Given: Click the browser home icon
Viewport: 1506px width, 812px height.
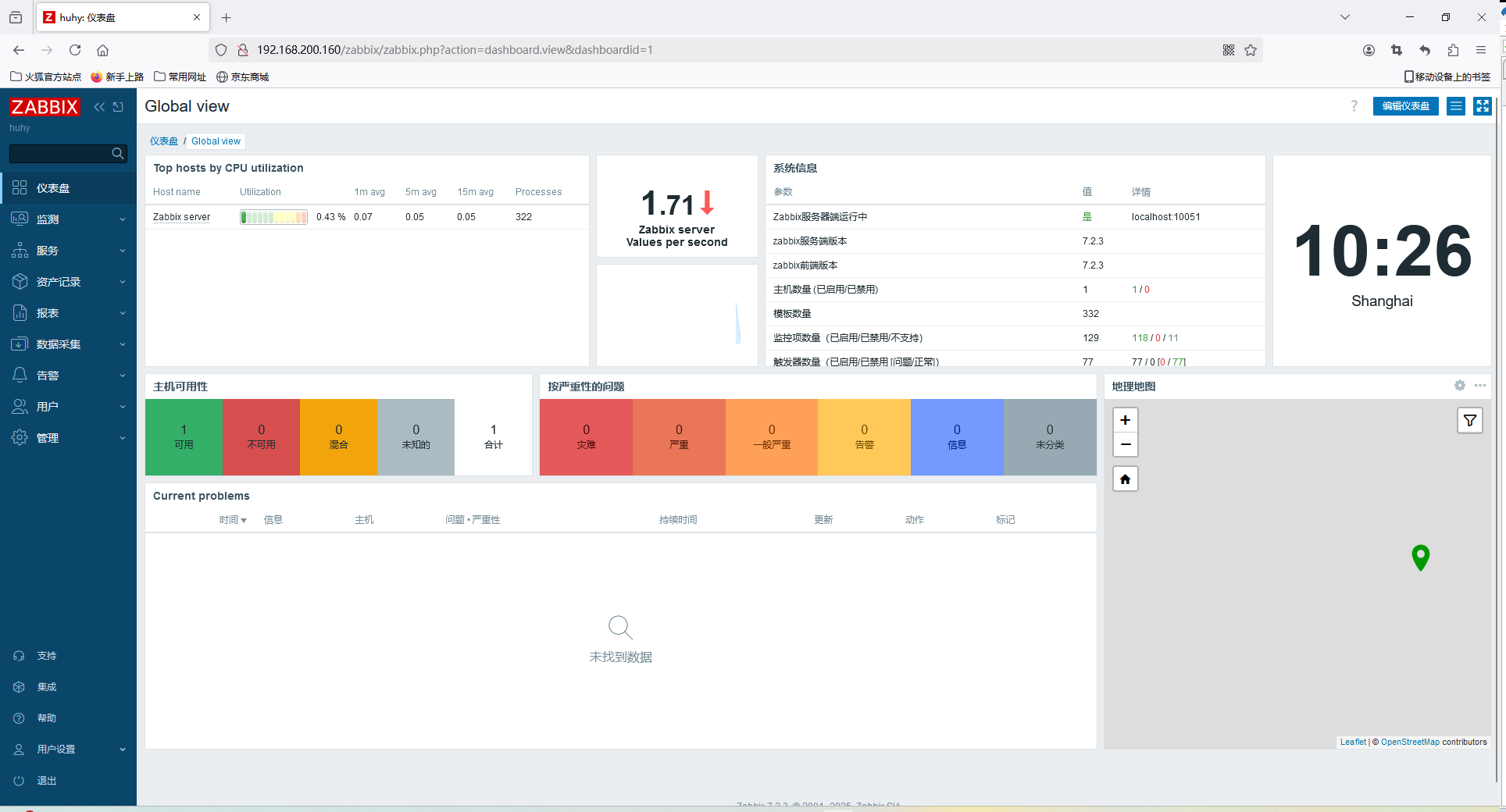Looking at the screenshot, I should pyautogui.click(x=102, y=50).
